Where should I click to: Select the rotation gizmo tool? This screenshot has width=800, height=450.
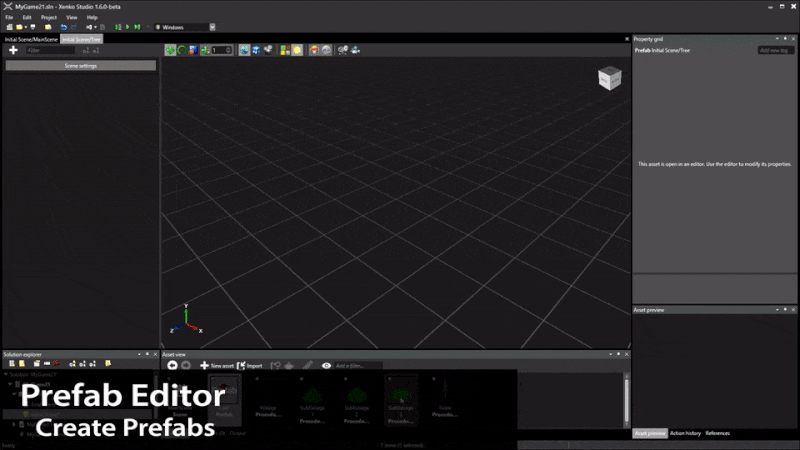182,50
